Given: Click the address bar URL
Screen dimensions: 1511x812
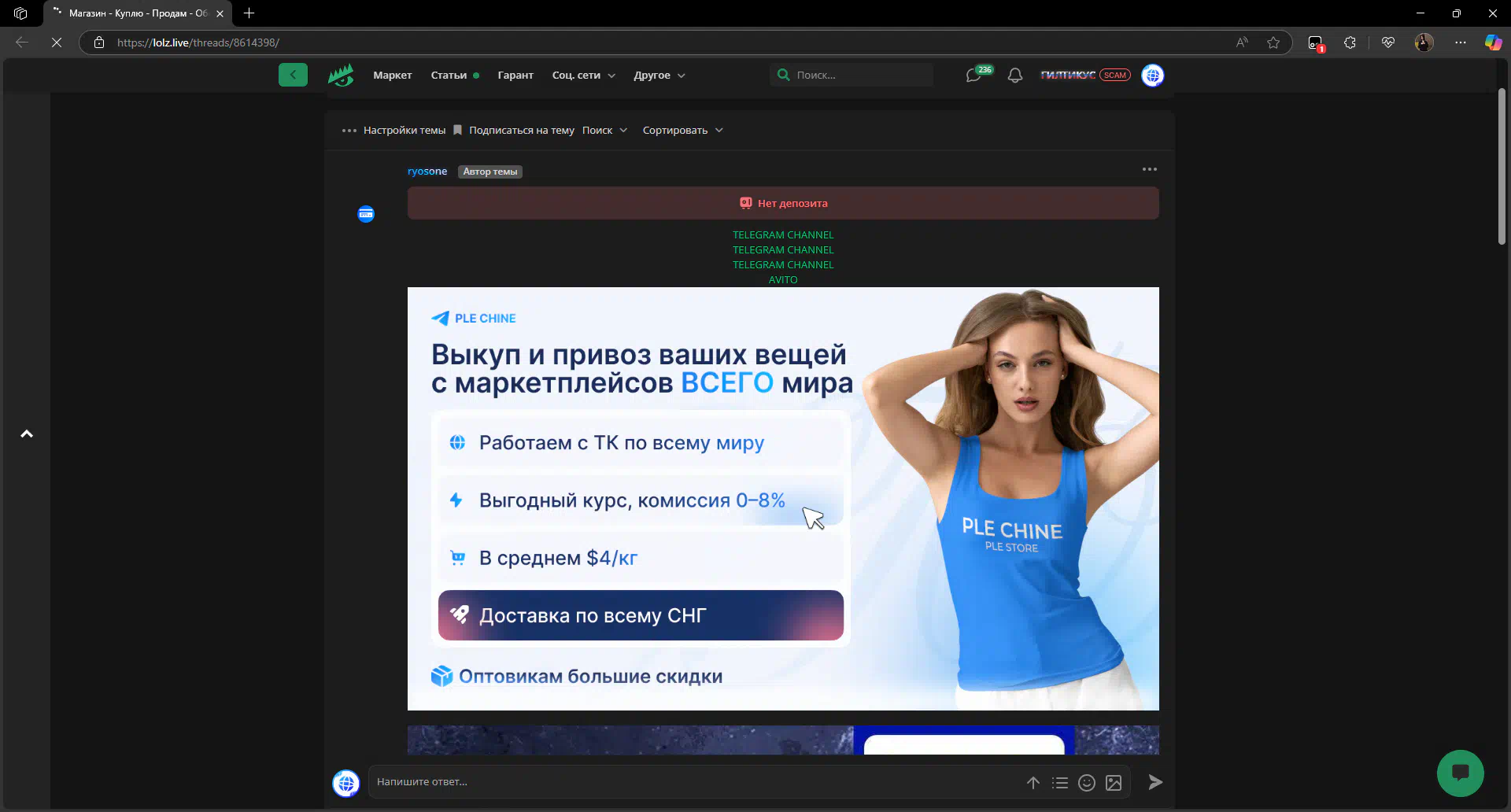Looking at the screenshot, I should [x=198, y=42].
